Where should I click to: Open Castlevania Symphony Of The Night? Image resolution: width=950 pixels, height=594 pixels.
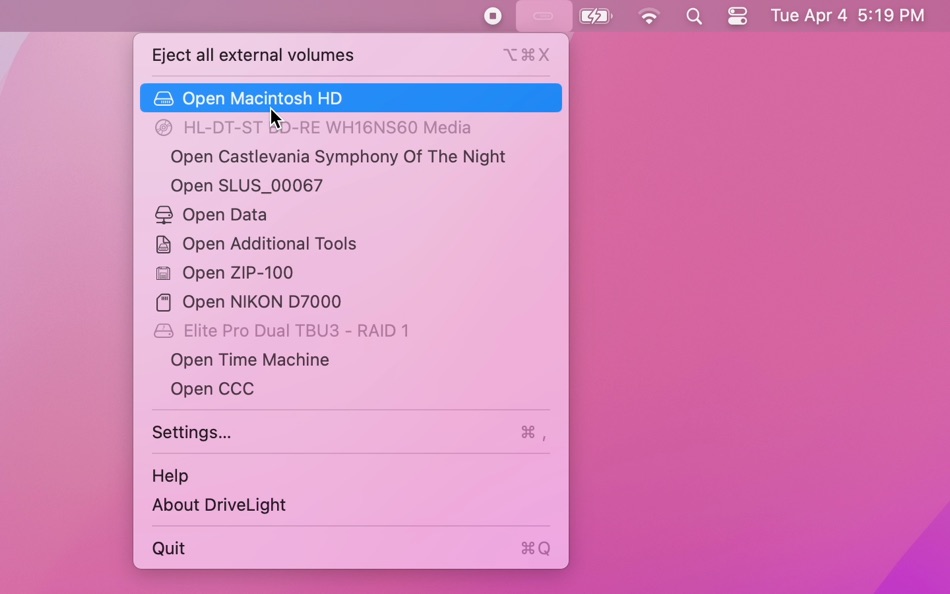click(351, 156)
